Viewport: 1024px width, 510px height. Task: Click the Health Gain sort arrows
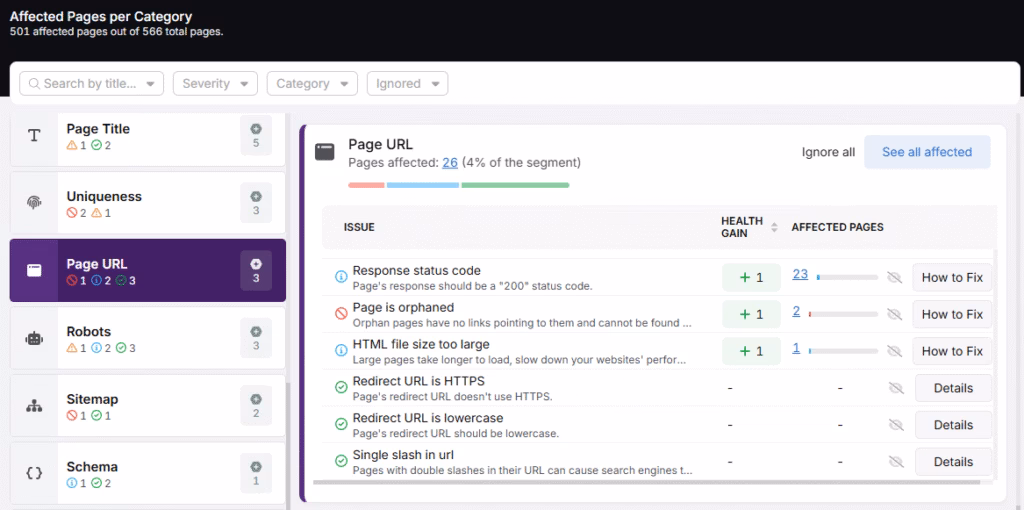(x=773, y=228)
